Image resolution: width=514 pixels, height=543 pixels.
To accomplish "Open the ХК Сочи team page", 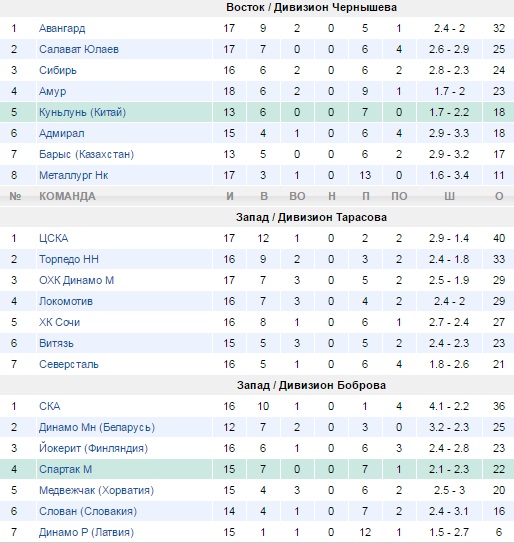I will [x=60, y=322].
